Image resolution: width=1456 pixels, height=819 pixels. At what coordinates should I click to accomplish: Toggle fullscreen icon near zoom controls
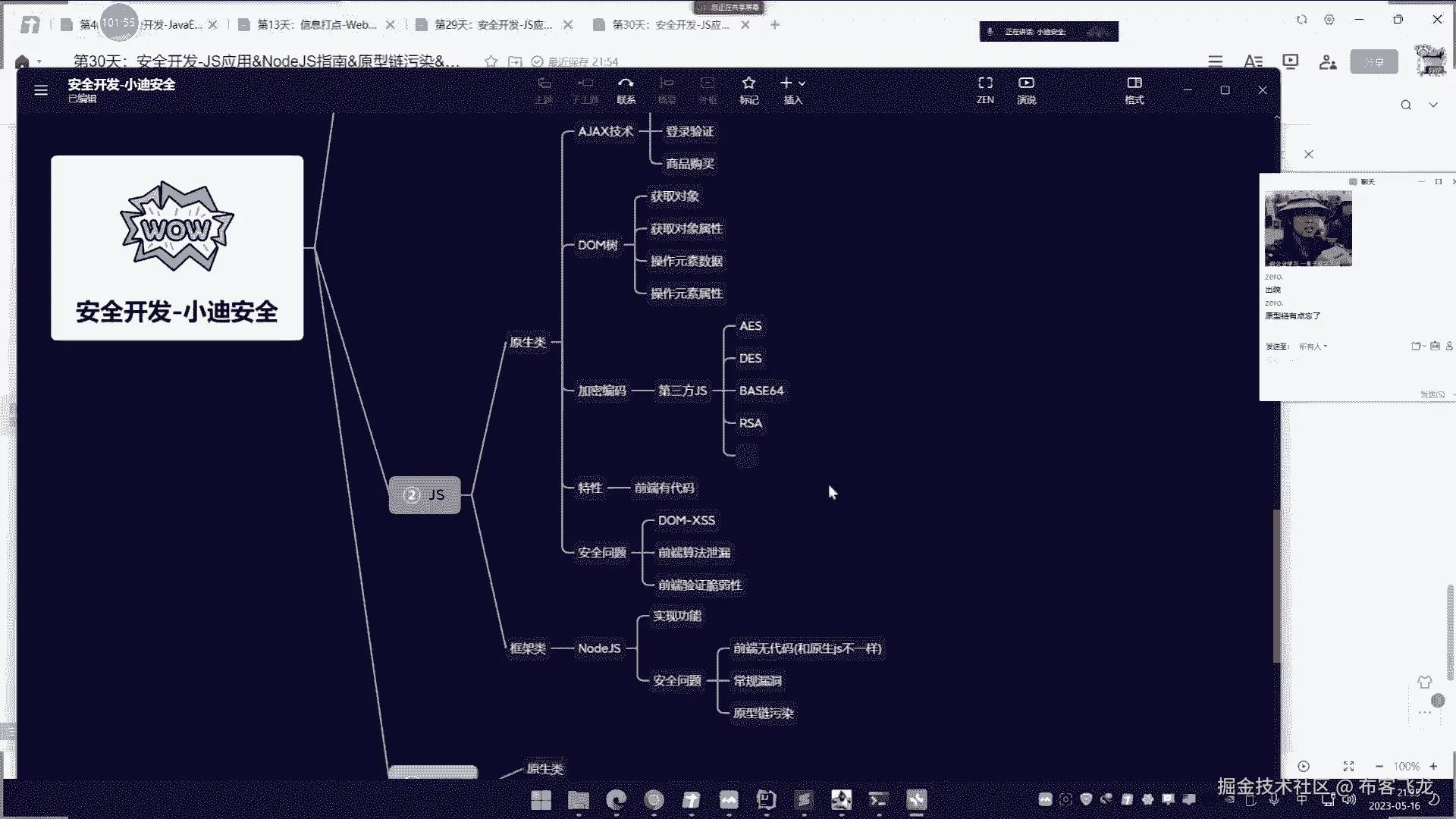pyautogui.click(x=1348, y=767)
